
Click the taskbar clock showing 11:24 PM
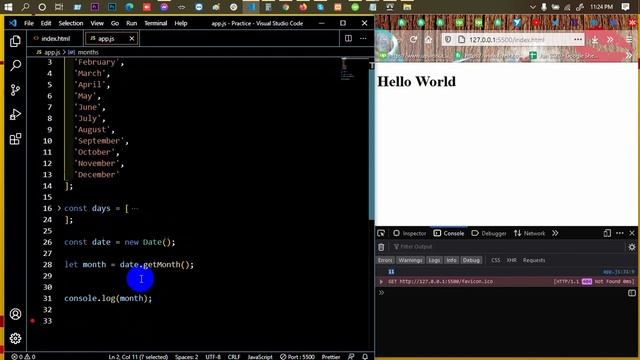click(601, 7)
